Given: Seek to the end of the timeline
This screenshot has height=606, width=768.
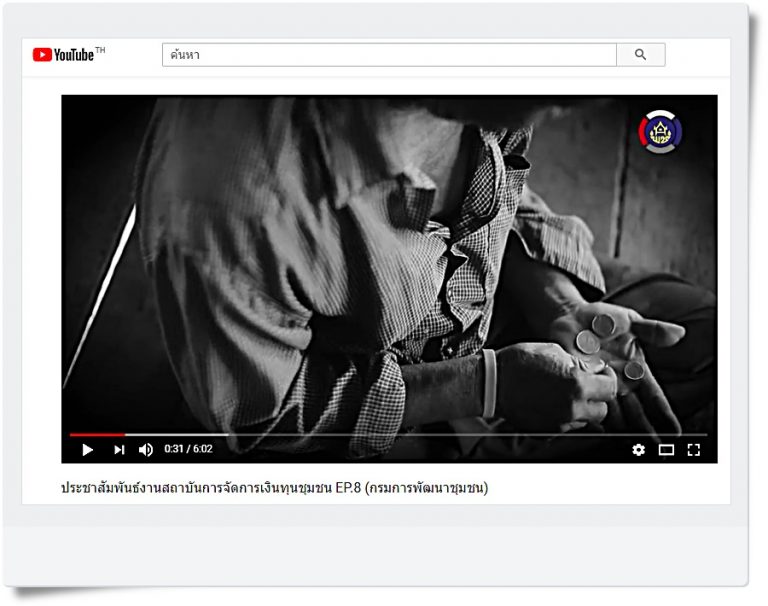Looking at the screenshot, I should (x=706, y=435).
